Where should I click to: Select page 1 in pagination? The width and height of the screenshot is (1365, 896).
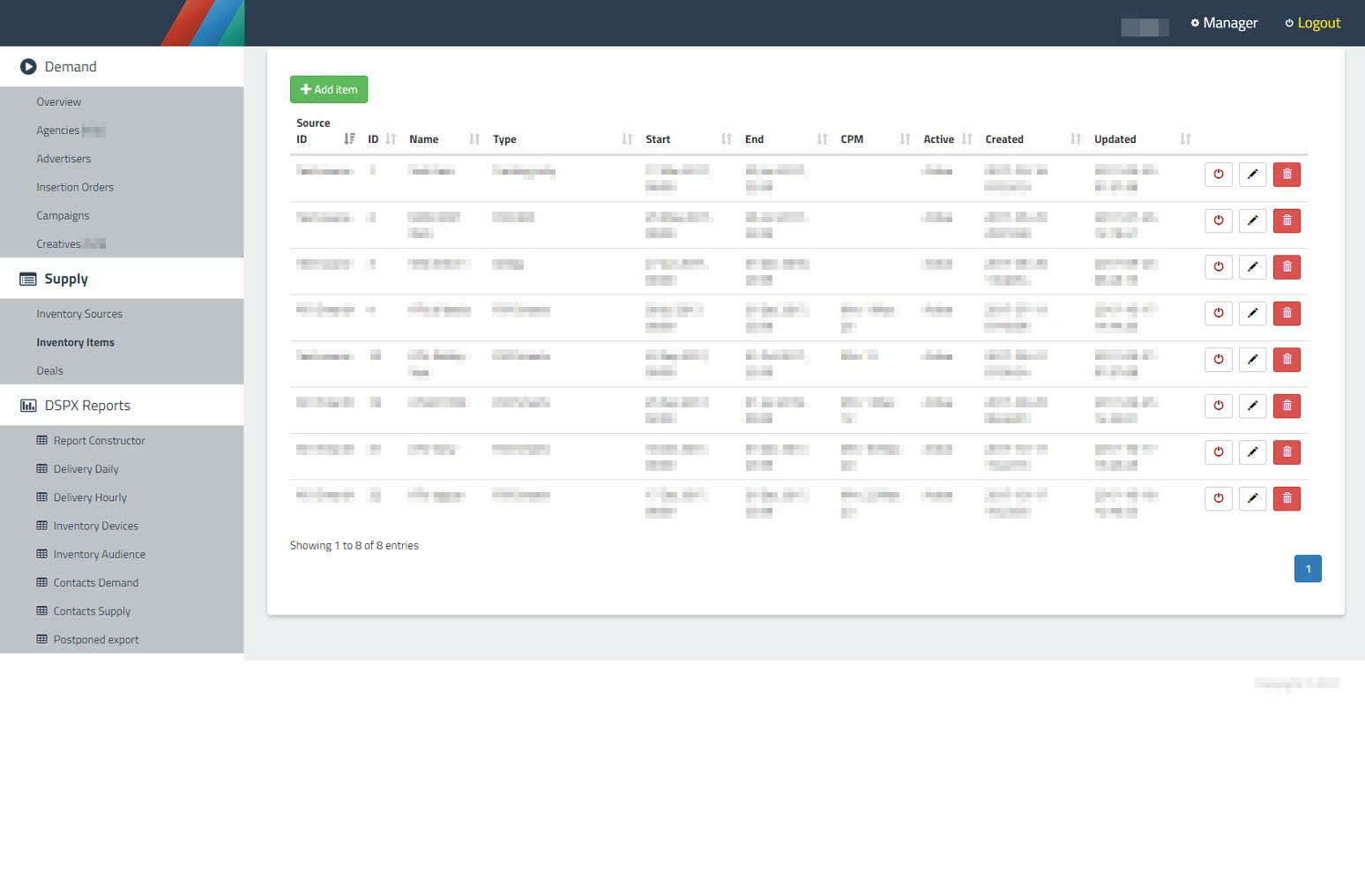pos(1307,569)
